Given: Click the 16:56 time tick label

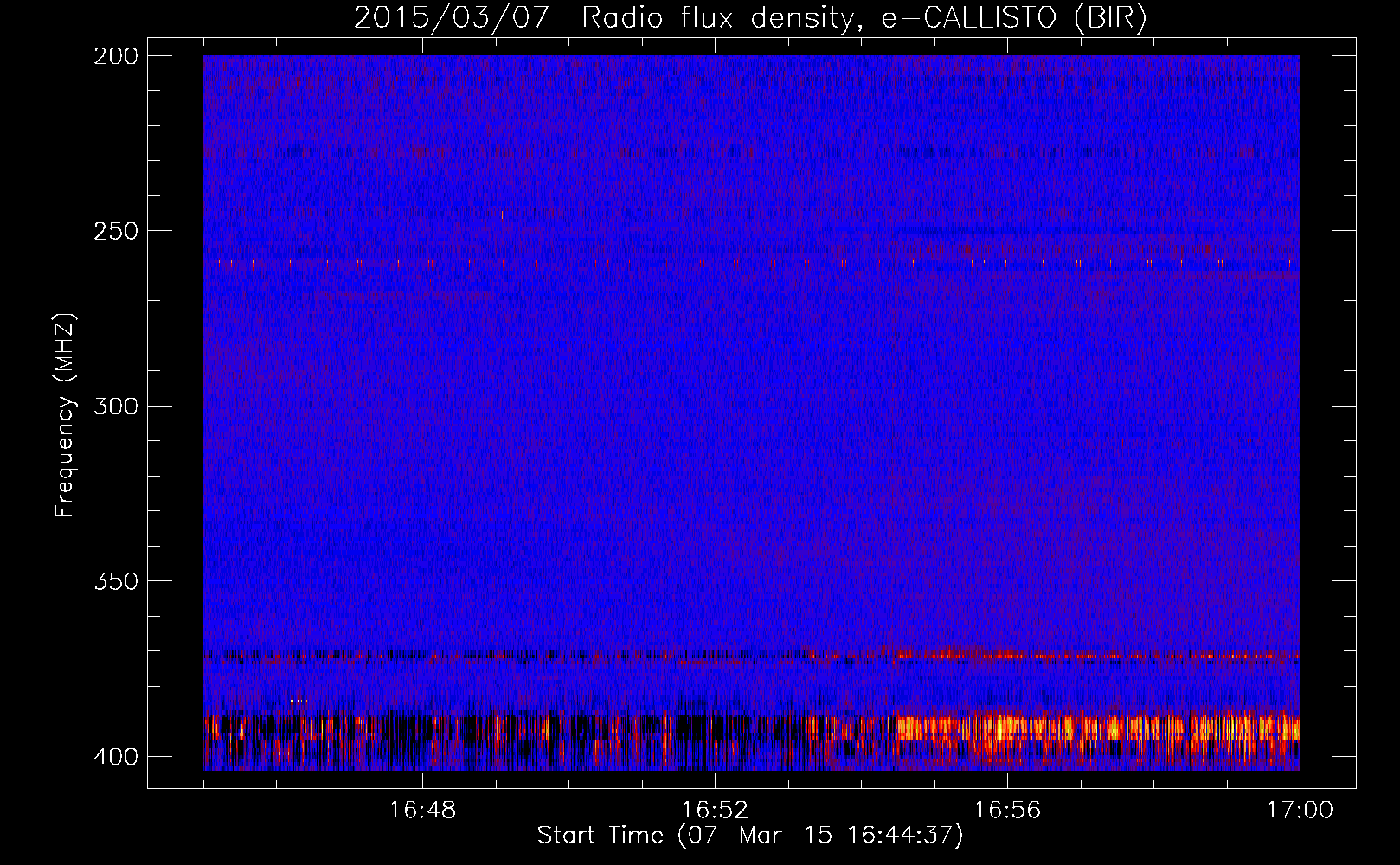Looking at the screenshot, I should coord(1007,810).
